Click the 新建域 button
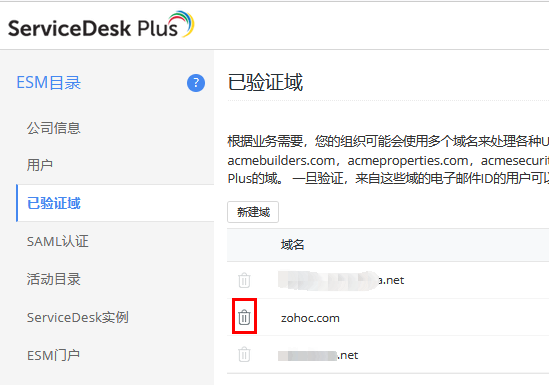549x385 pixels. [253, 212]
